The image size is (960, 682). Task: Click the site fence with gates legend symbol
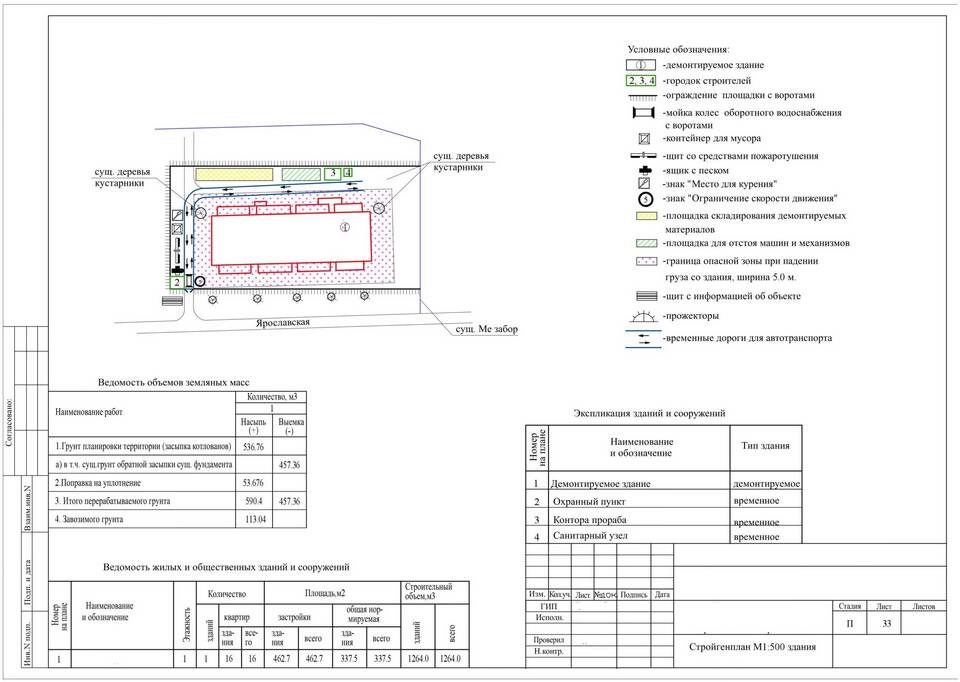click(x=645, y=96)
